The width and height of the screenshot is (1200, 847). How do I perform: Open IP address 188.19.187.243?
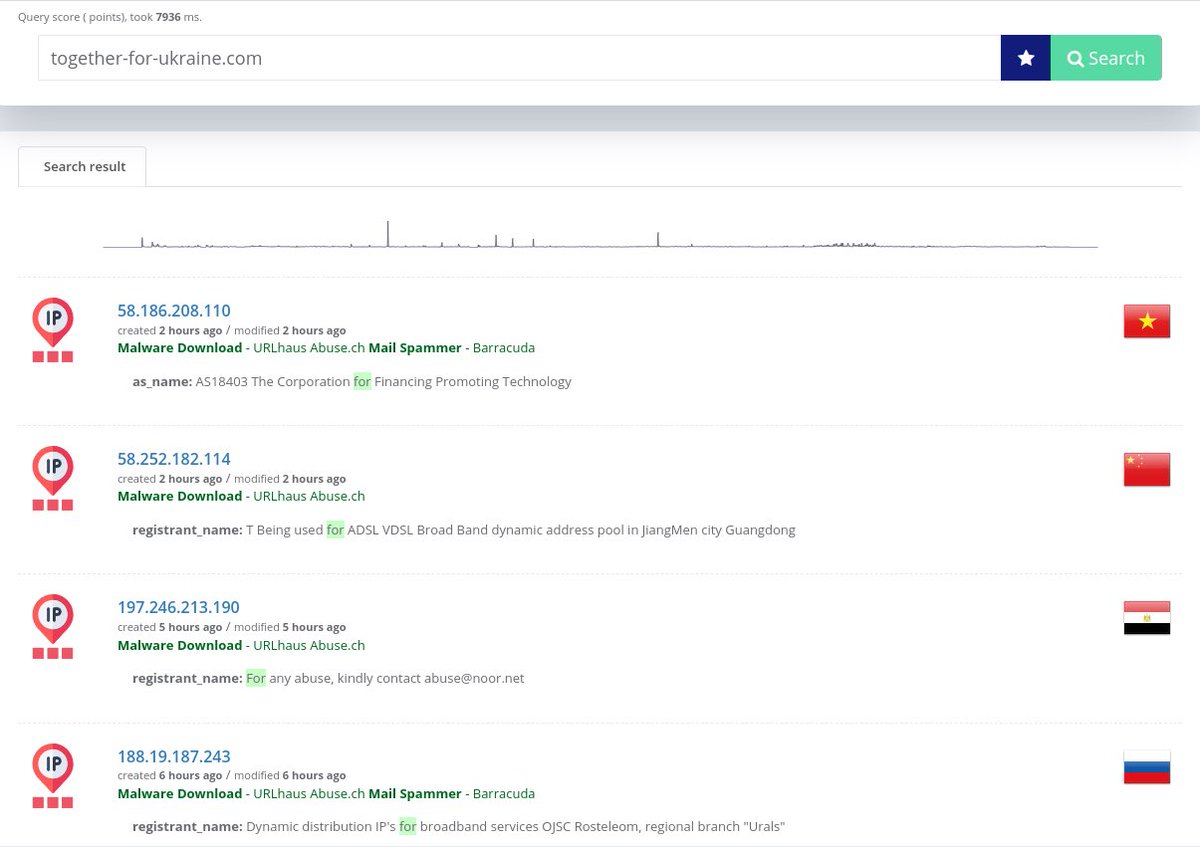174,756
